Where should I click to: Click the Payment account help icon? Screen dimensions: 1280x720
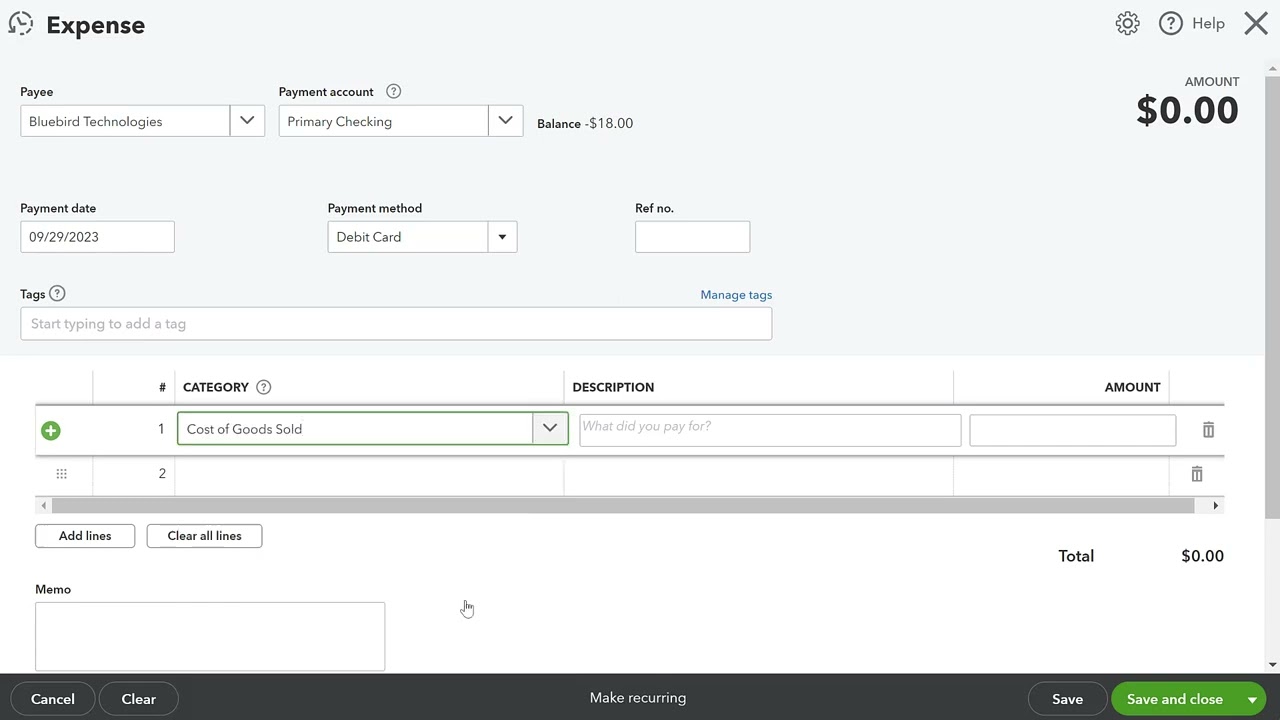[394, 91]
